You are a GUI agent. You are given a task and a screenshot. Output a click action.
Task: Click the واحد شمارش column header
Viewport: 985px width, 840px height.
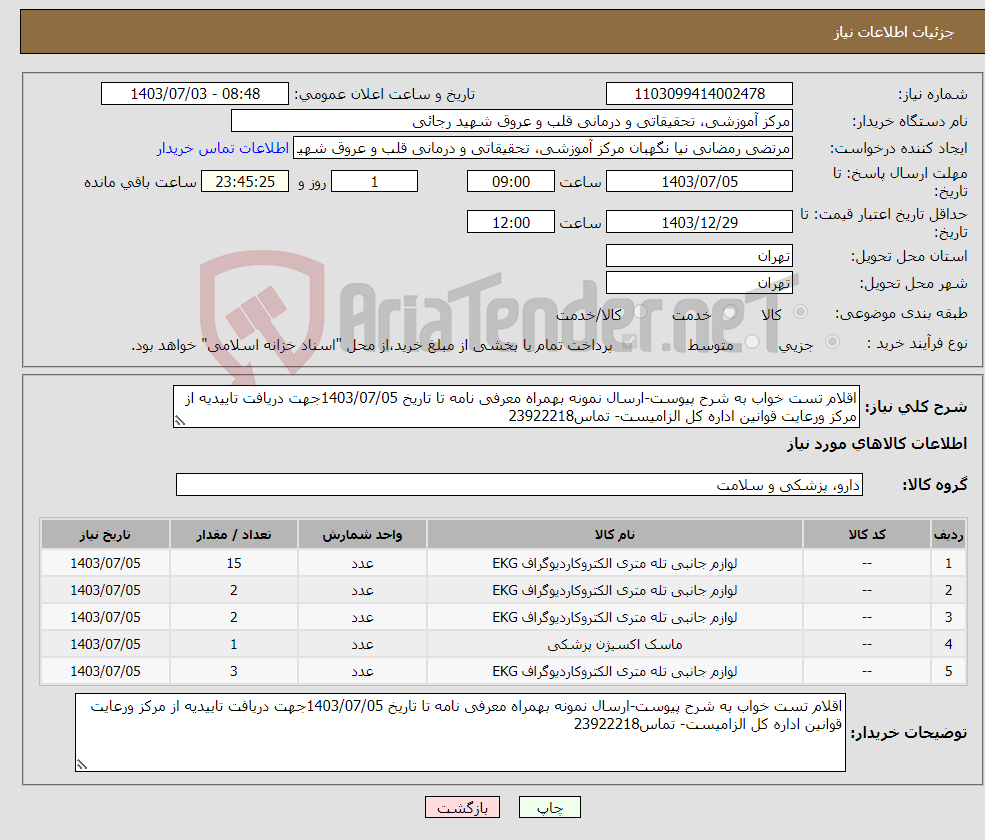362,534
